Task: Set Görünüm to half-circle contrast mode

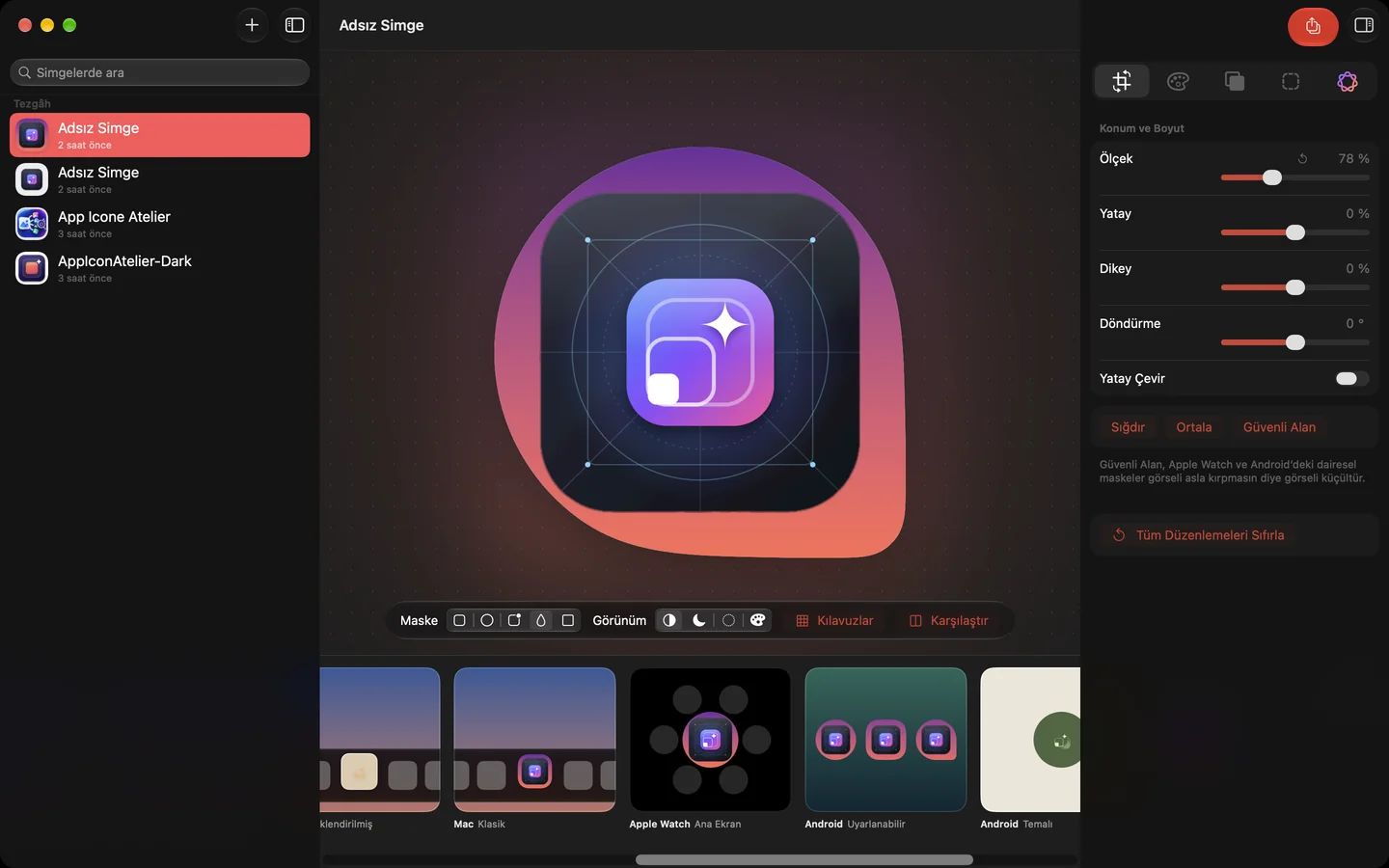Action: 669,620
